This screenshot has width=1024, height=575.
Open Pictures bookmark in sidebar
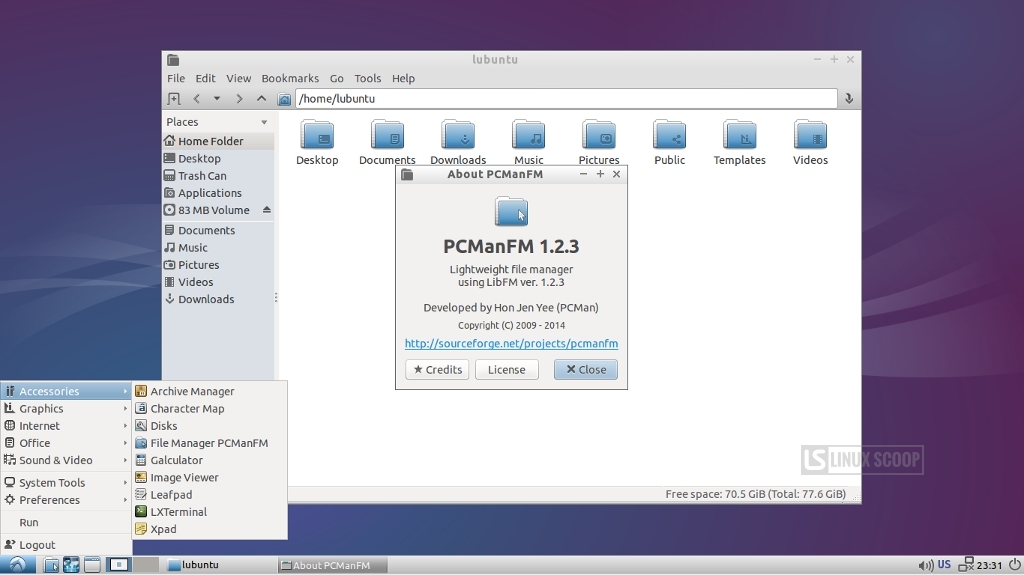tap(218, 265)
